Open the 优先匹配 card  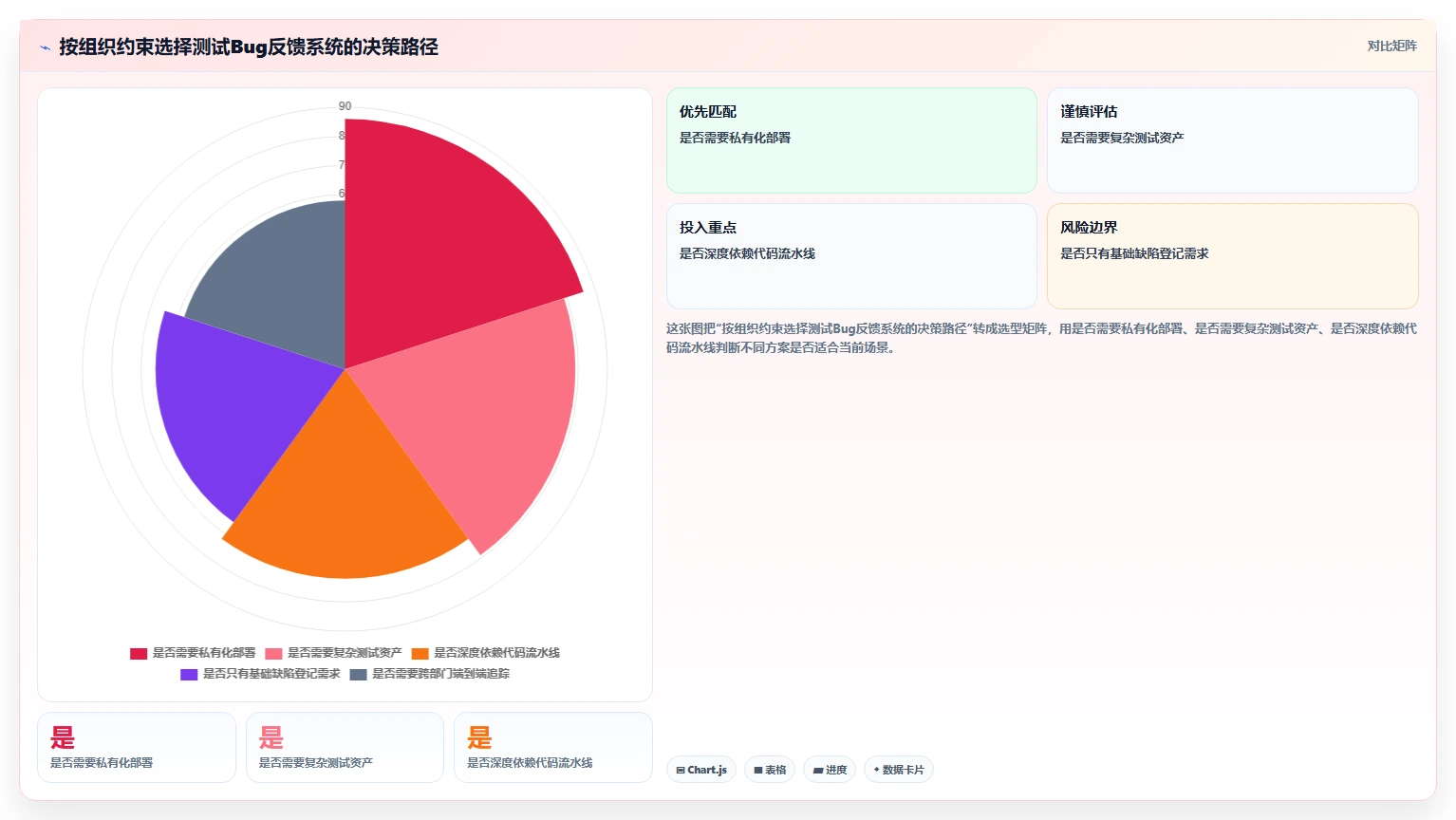[x=851, y=140]
